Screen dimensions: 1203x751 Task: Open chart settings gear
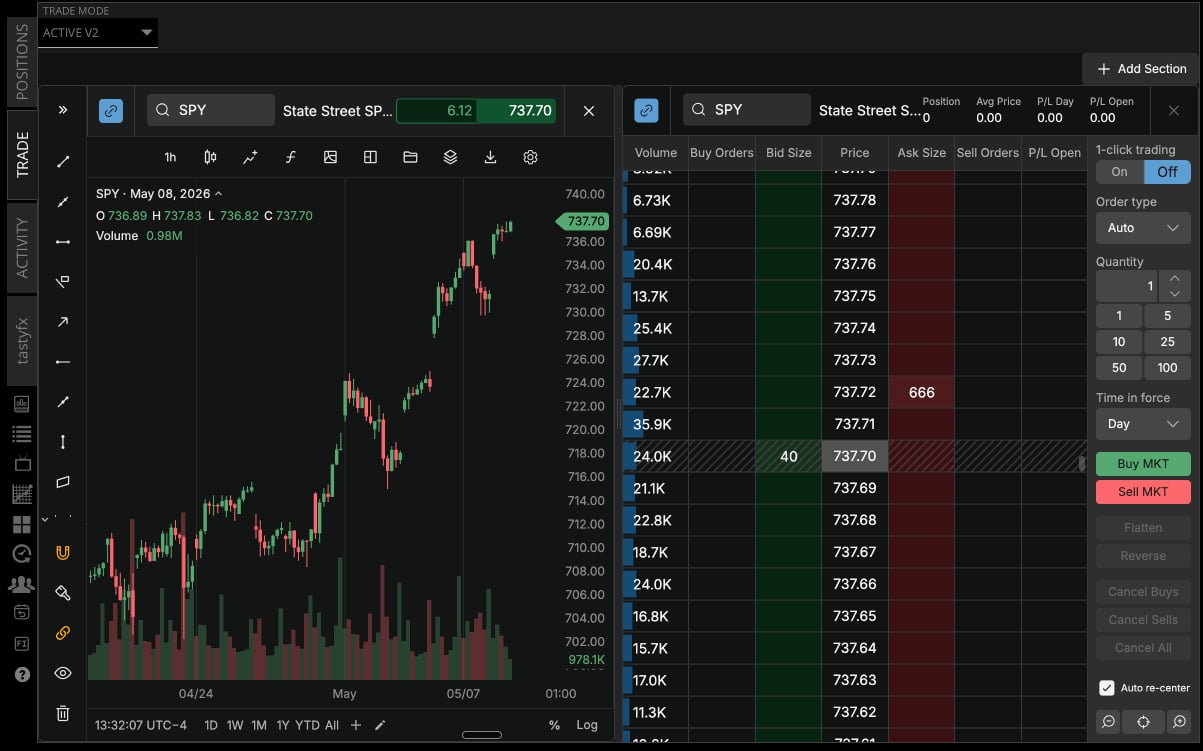point(531,157)
